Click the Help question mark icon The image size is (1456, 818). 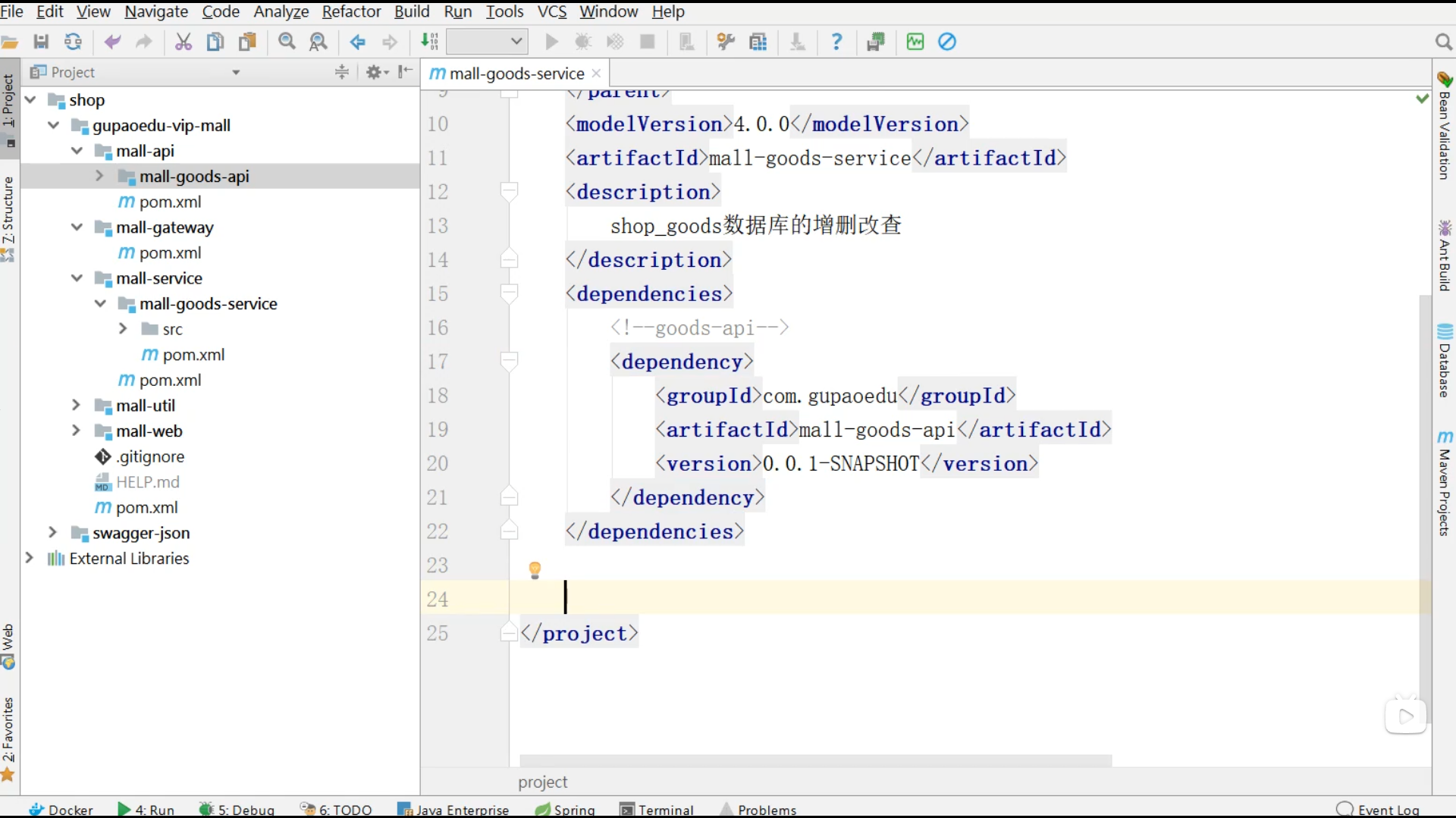(x=836, y=42)
